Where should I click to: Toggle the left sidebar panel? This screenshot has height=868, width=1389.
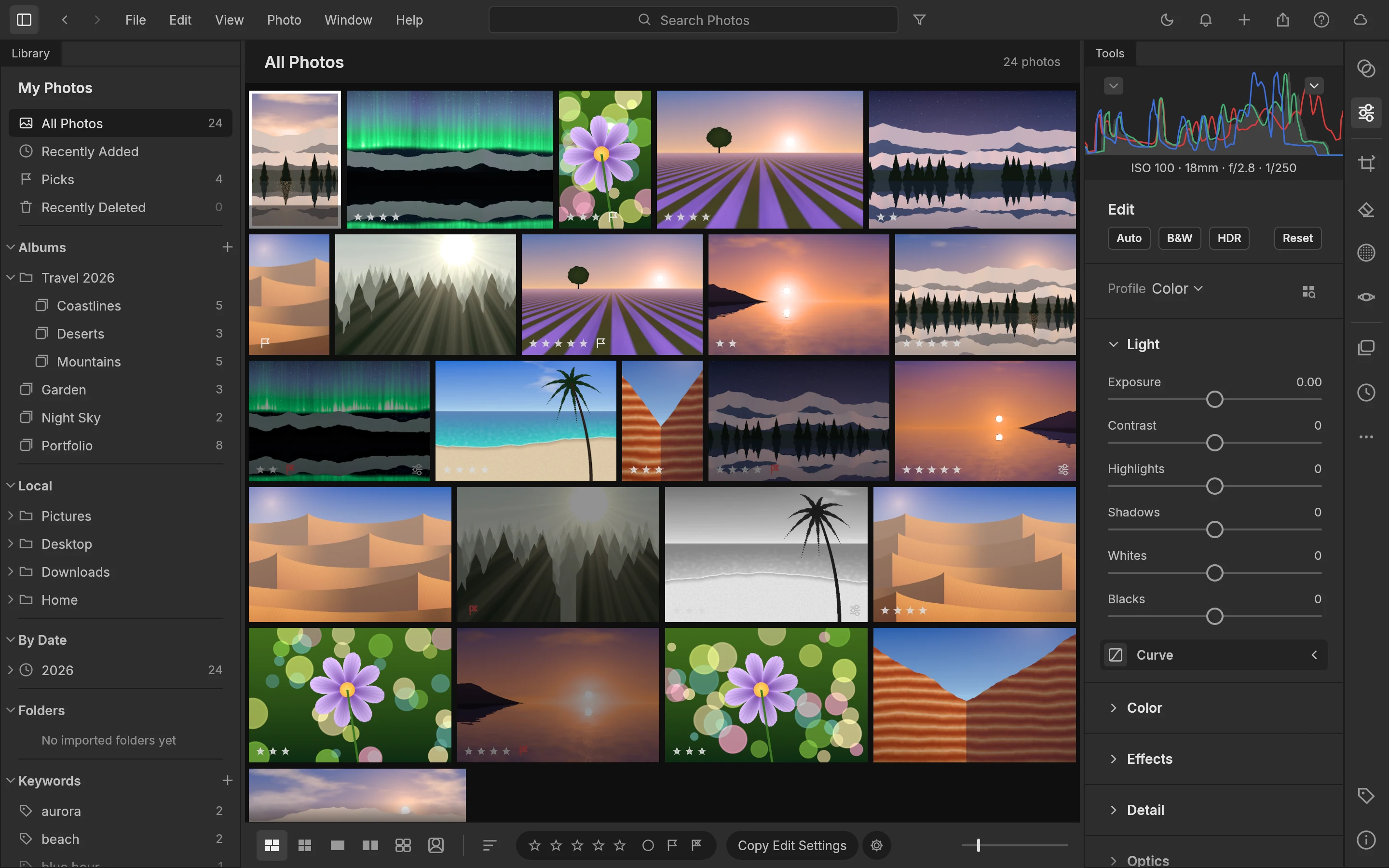[24, 20]
